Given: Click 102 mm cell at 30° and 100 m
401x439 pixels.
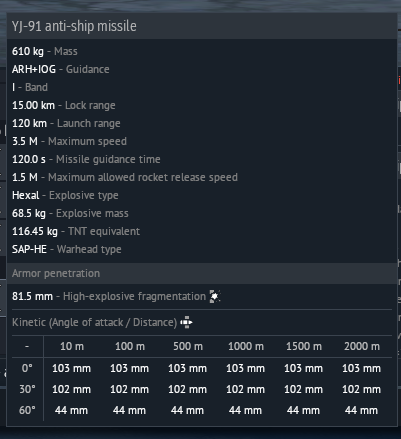Looking at the screenshot, I should 129,389.
